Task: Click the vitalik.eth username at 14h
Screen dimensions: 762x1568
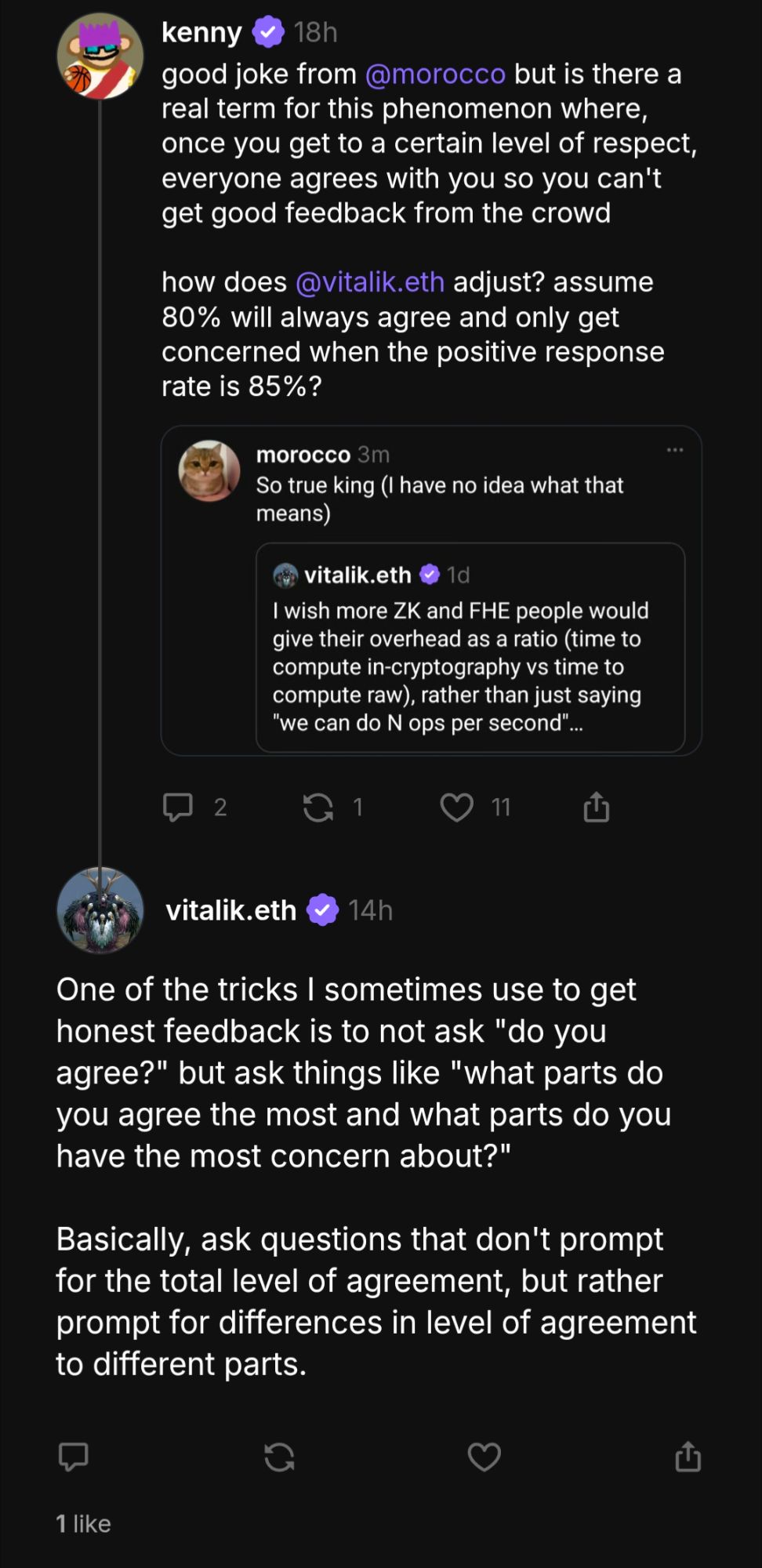Action: click(x=230, y=910)
